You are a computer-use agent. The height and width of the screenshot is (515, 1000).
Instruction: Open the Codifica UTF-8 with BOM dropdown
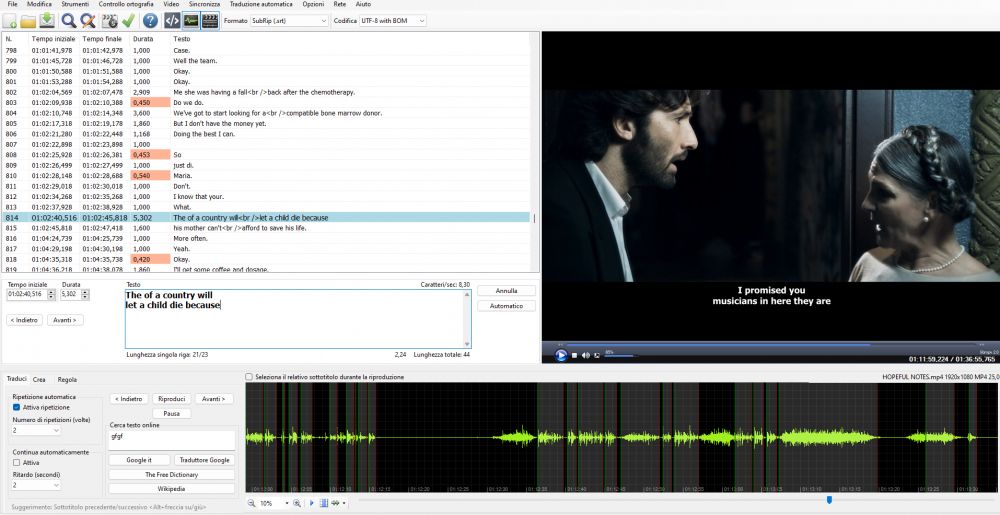(393, 21)
